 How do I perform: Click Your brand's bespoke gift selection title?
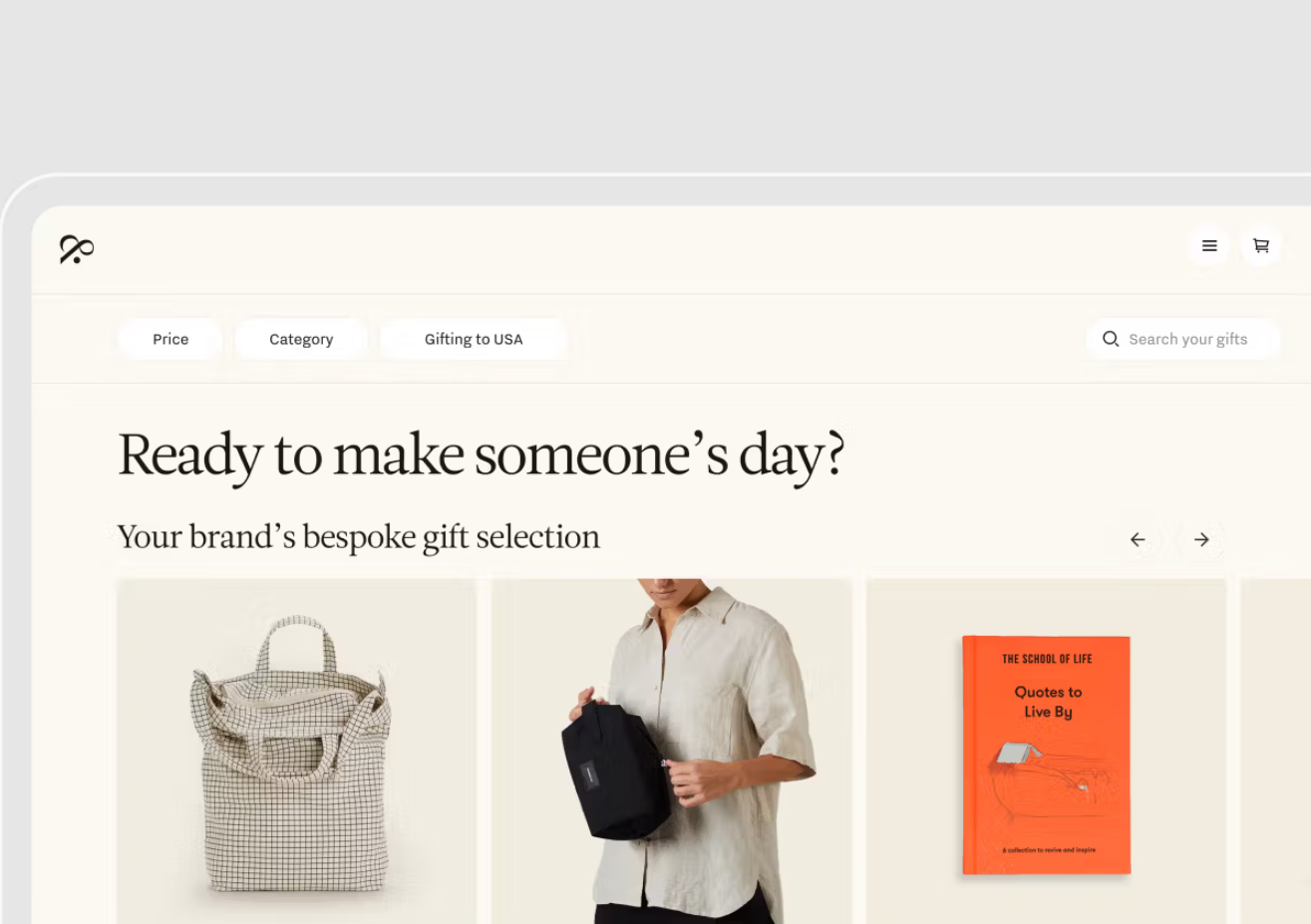(359, 537)
